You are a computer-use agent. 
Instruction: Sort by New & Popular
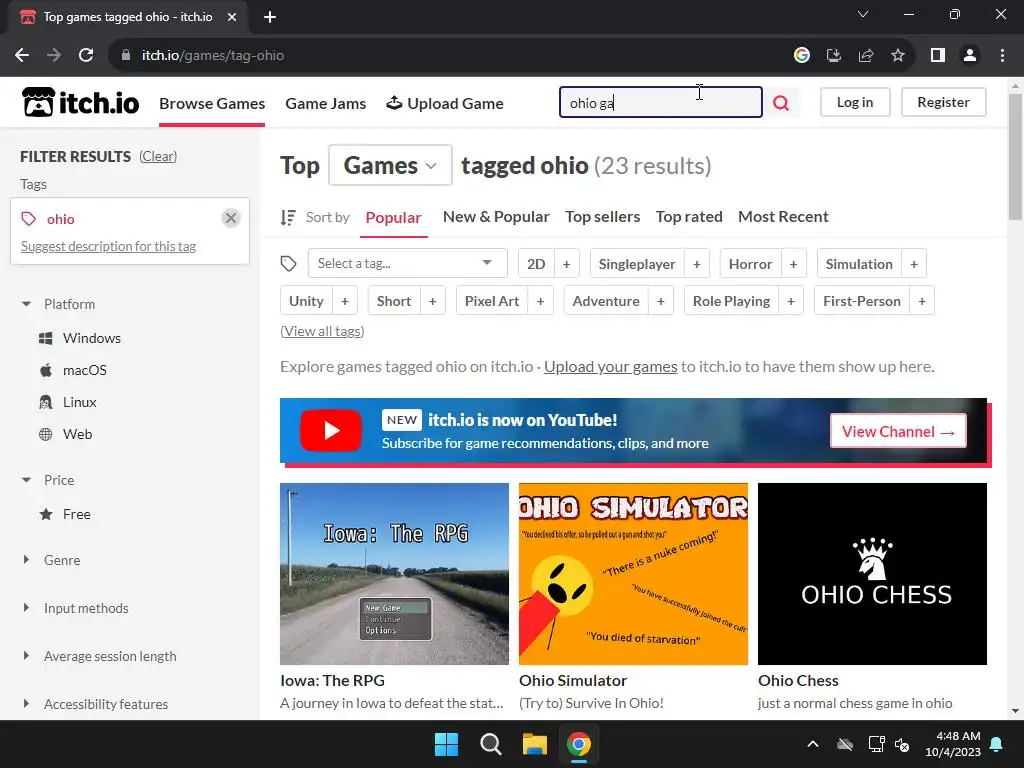click(496, 217)
